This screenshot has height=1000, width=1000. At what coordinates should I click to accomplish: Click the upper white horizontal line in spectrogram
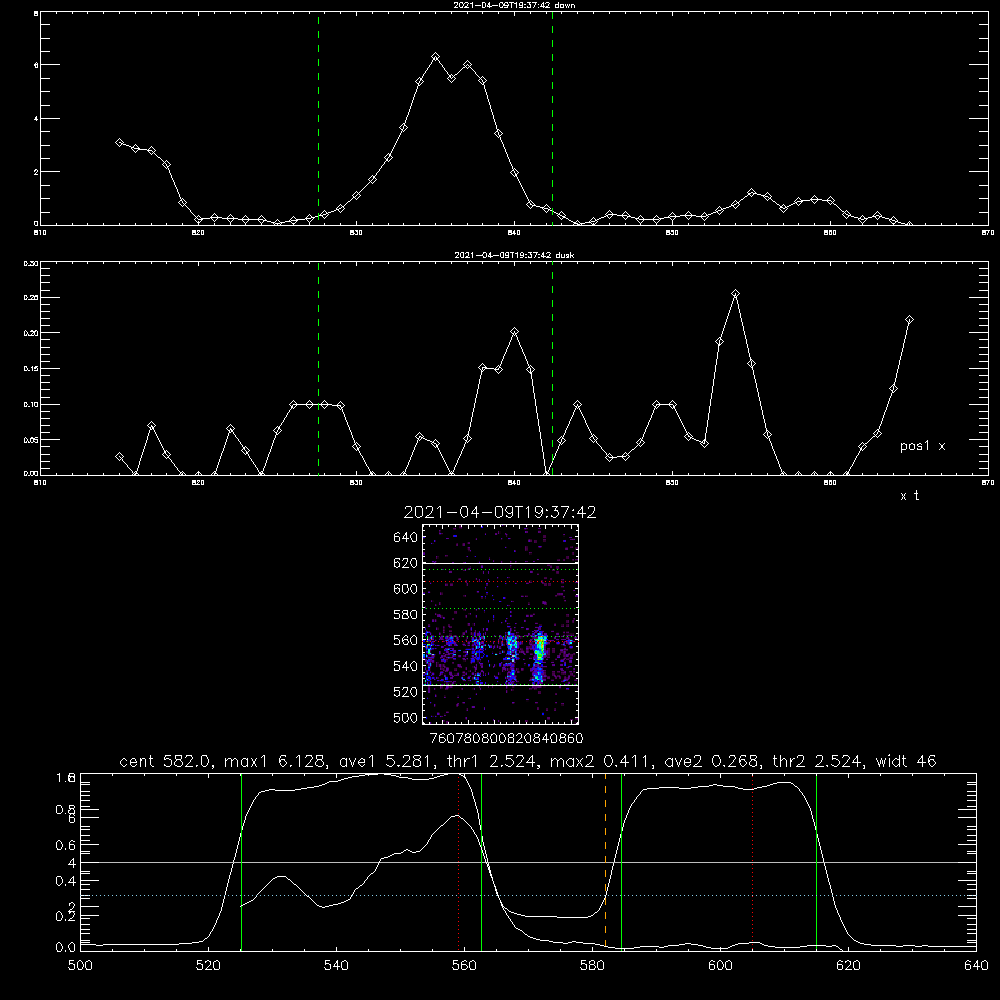[x=500, y=563]
